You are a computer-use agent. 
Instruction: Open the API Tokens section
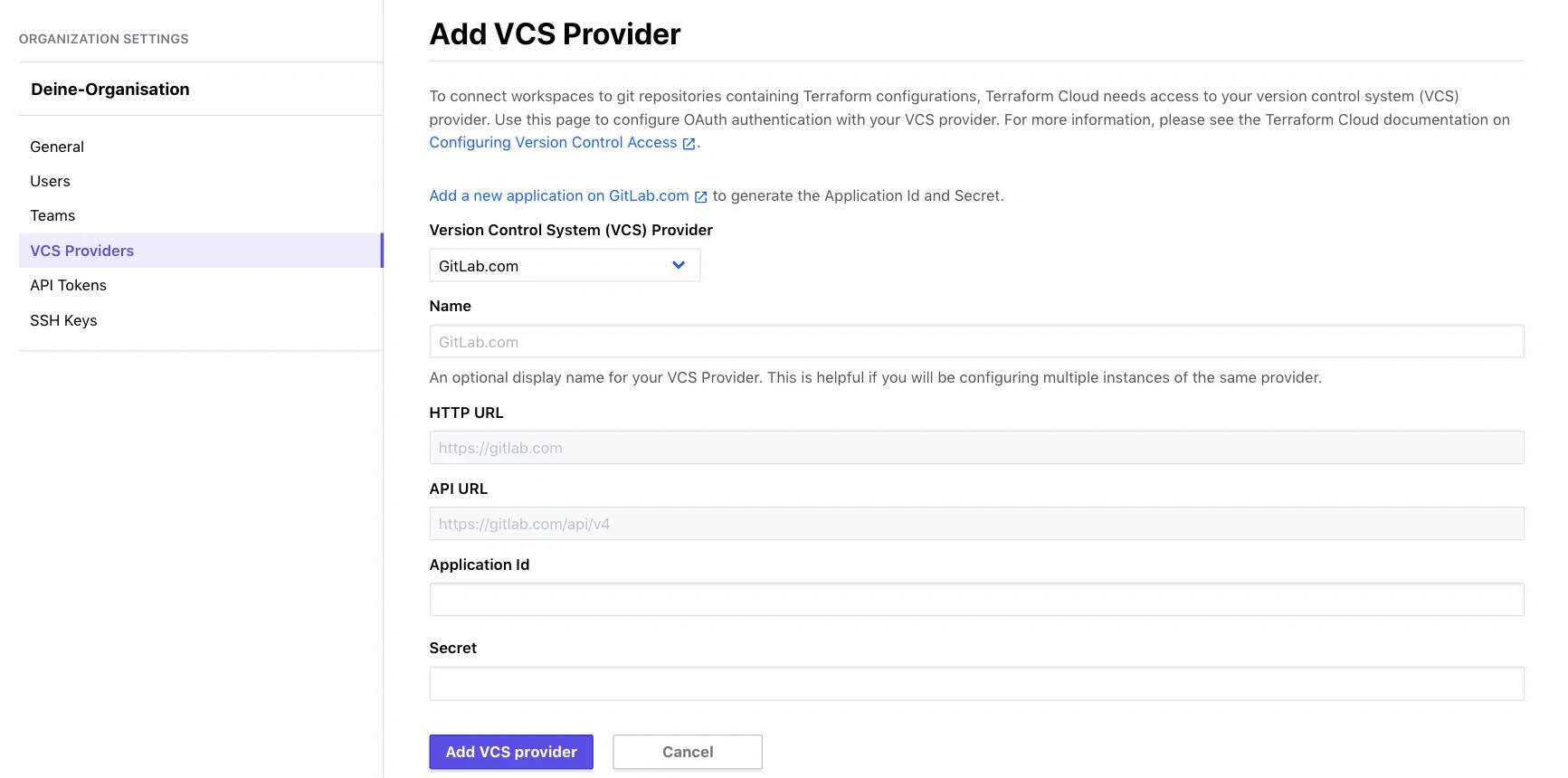68,285
